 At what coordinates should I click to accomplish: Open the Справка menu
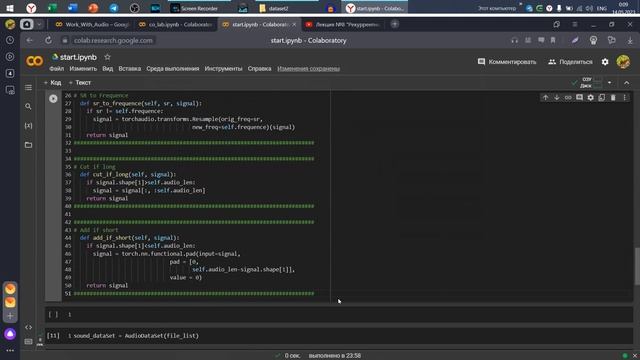pyautogui.click(x=259, y=69)
